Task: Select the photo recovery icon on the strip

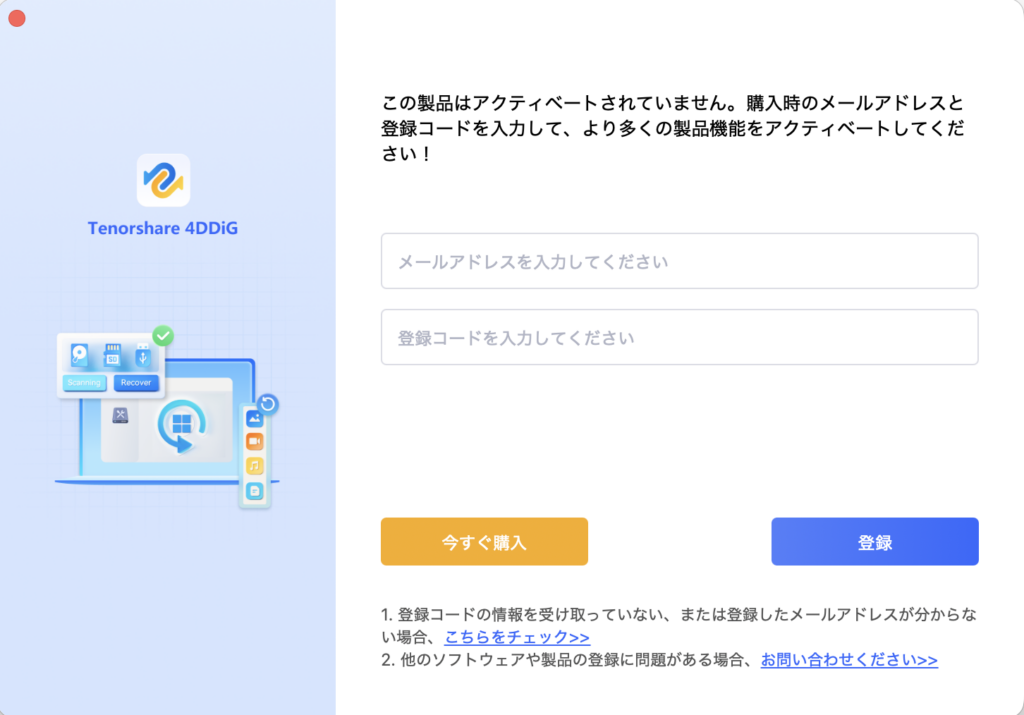Action: [256, 417]
